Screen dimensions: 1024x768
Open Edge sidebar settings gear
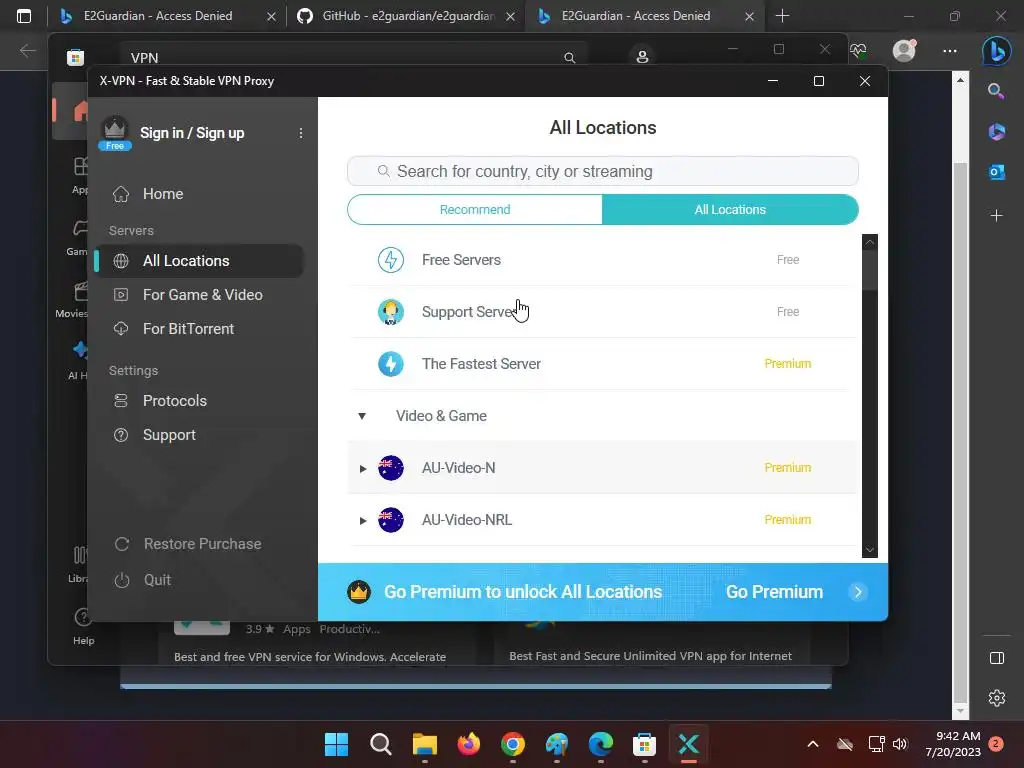997,698
